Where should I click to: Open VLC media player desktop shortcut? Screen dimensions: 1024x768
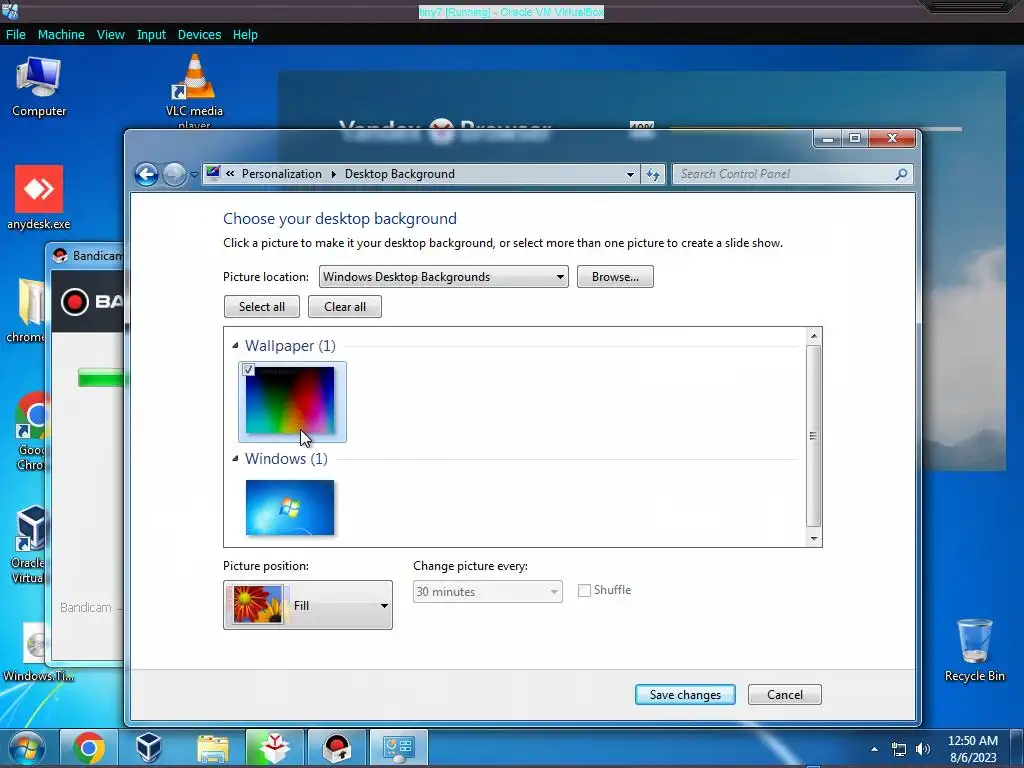click(x=194, y=91)
